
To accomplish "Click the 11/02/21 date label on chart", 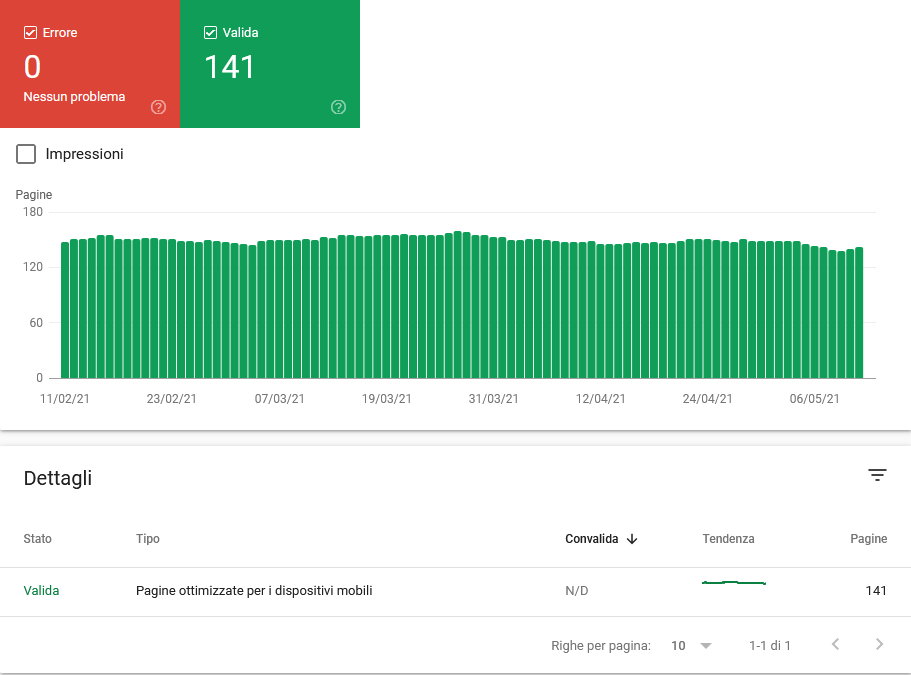I will [64, 399].
